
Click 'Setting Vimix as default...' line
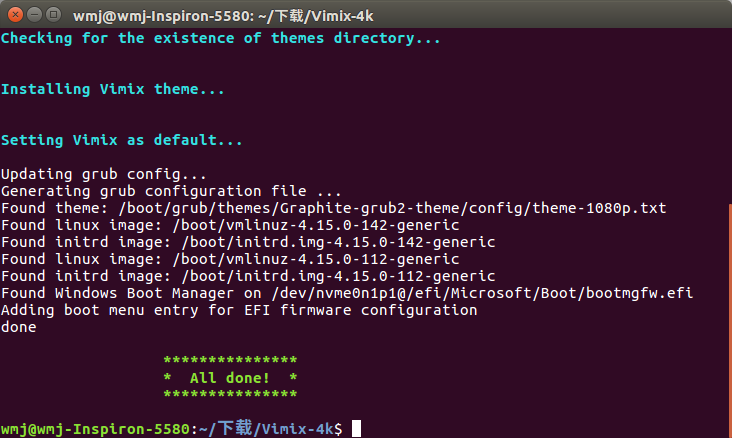[x=122, y=140]
